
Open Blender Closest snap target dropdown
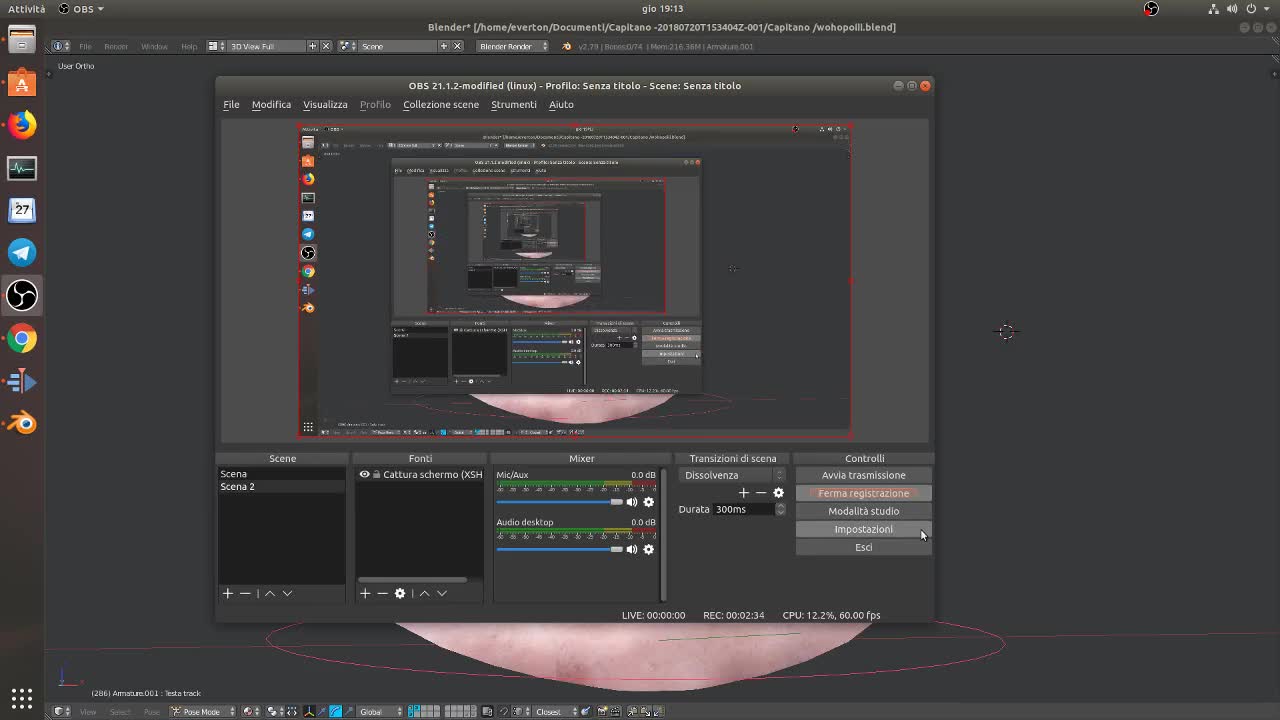[x=552, y=711]
